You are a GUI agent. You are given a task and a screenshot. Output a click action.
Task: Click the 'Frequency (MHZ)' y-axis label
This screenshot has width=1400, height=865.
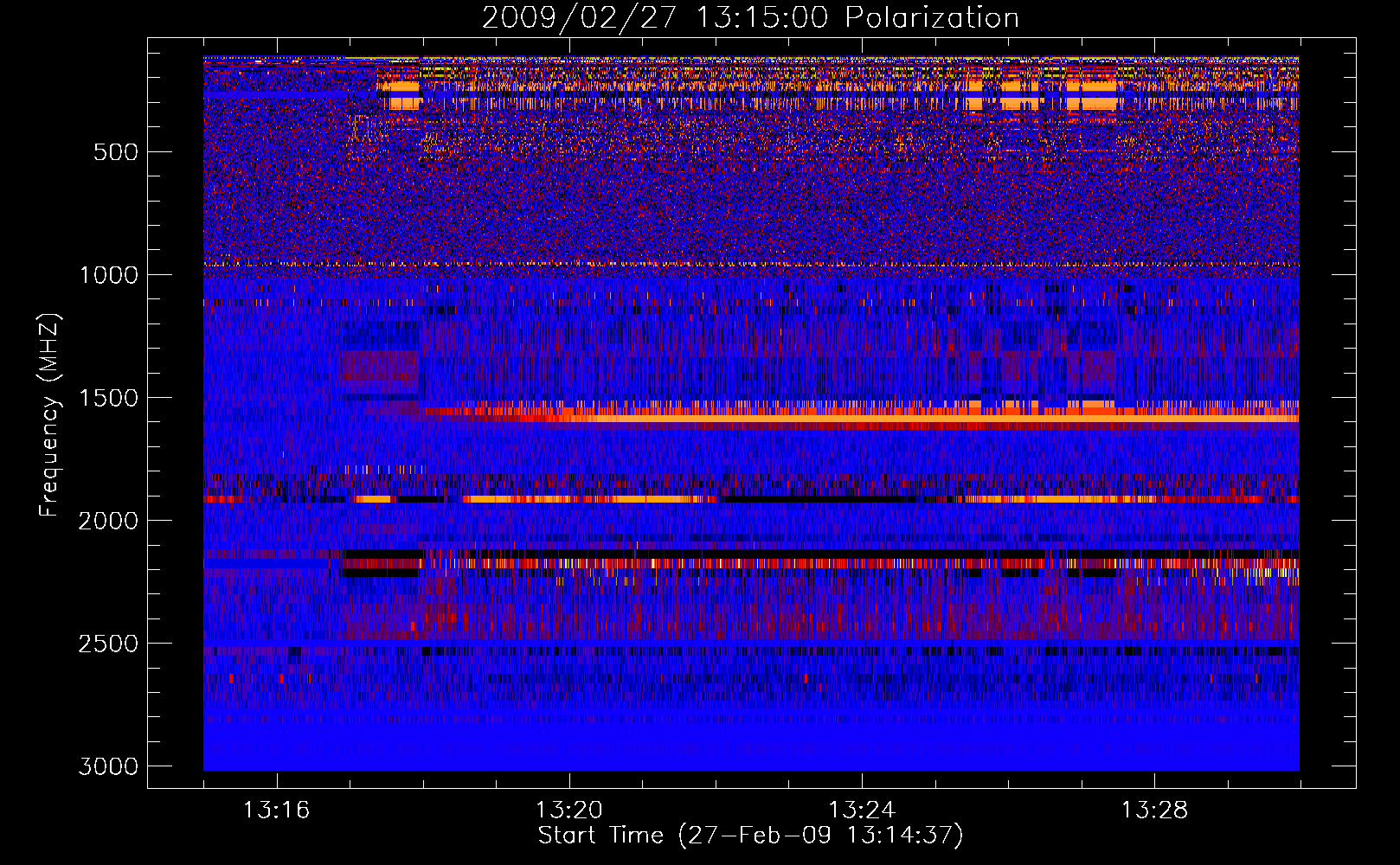click(50, 415)
